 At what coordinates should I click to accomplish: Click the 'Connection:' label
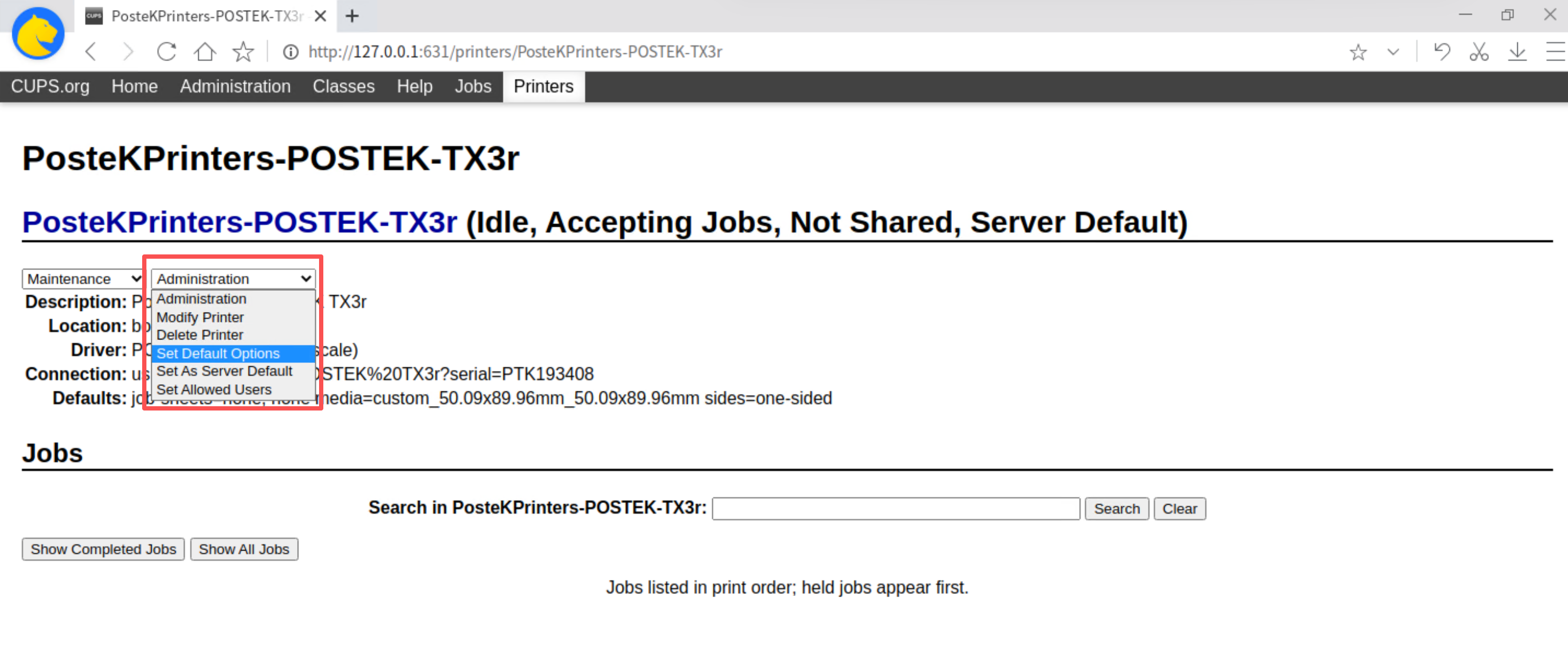tap(76, 374)
